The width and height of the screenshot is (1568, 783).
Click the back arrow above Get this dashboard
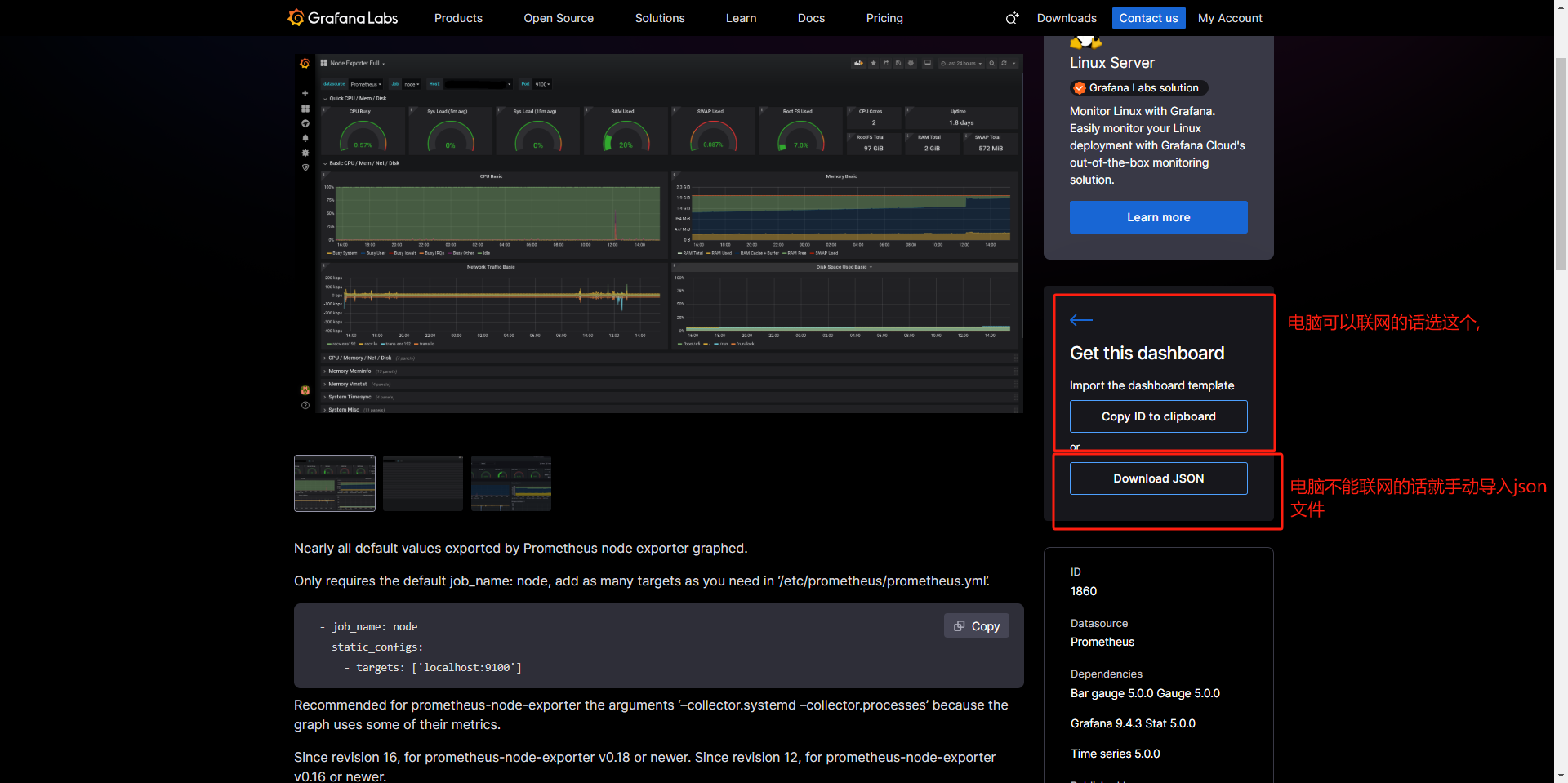click(x=1081, y=320)
